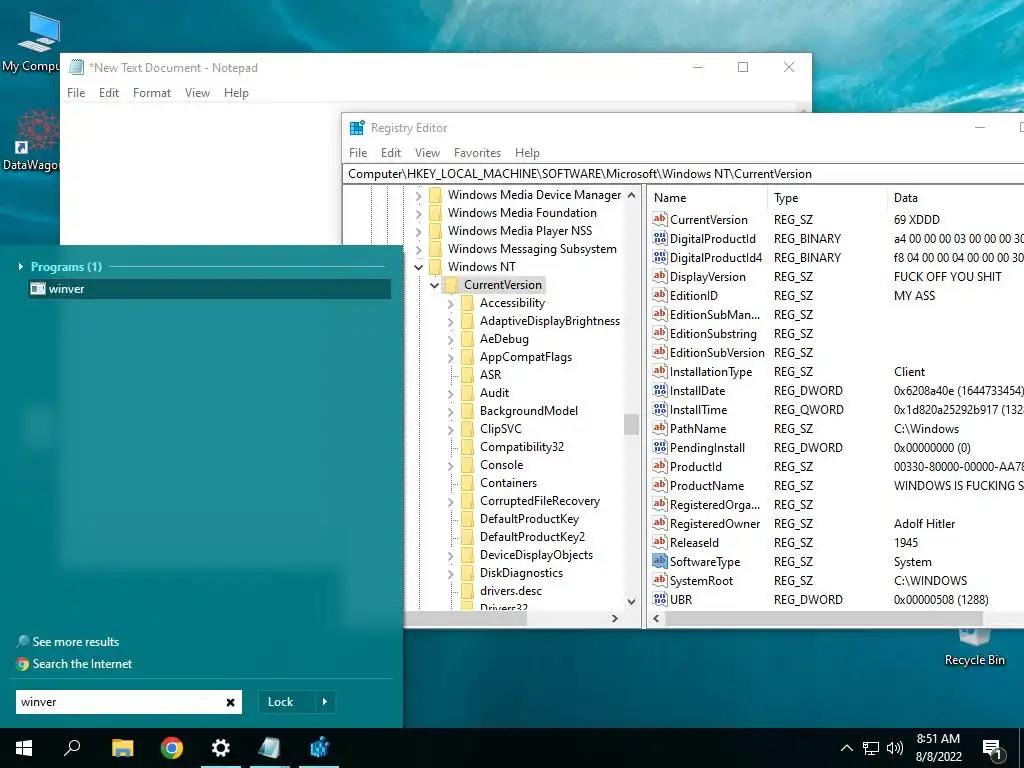The height and width of the screenshot is (768, 1024).
Task: Select the RegisteredOwner registry value
Action: (x=714, y=523)
